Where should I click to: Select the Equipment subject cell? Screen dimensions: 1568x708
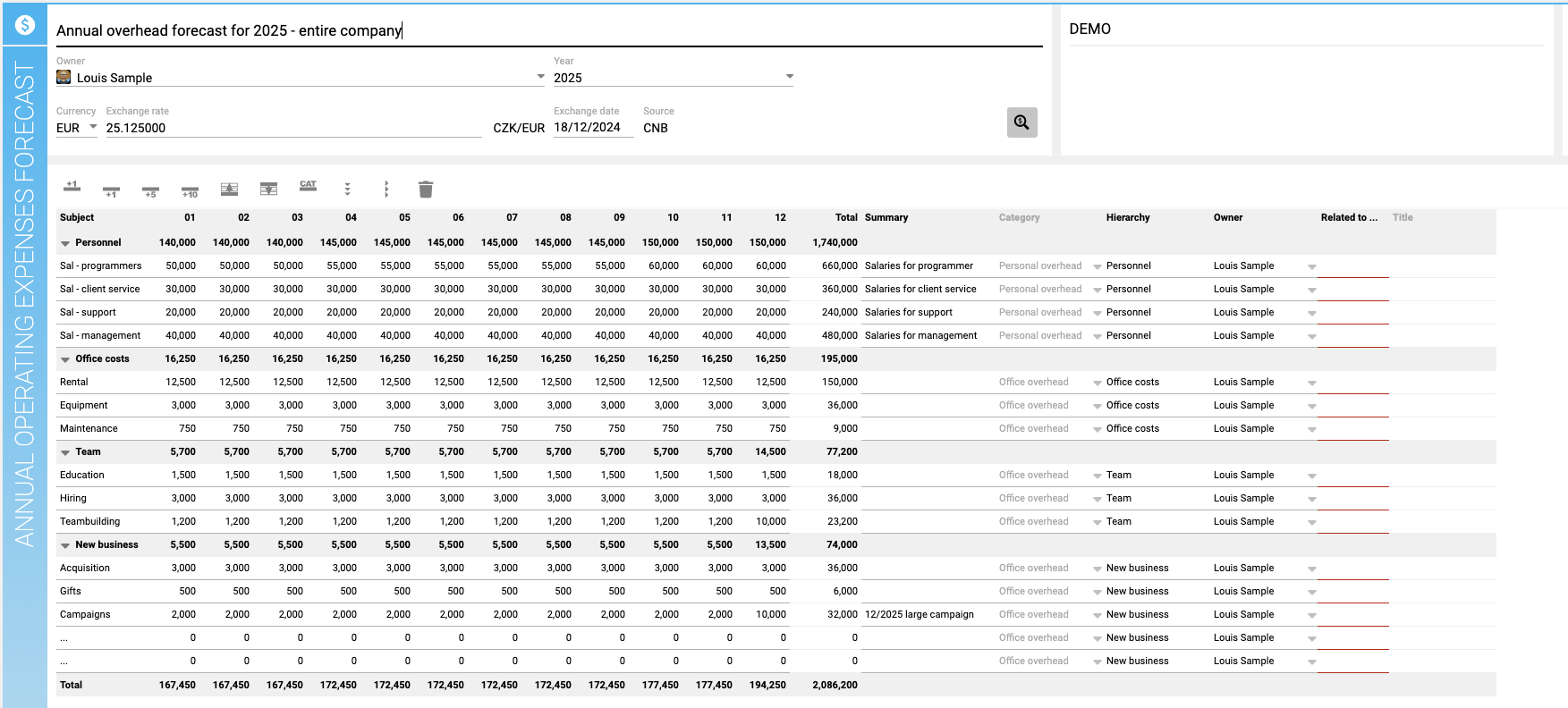coord(84,405)
